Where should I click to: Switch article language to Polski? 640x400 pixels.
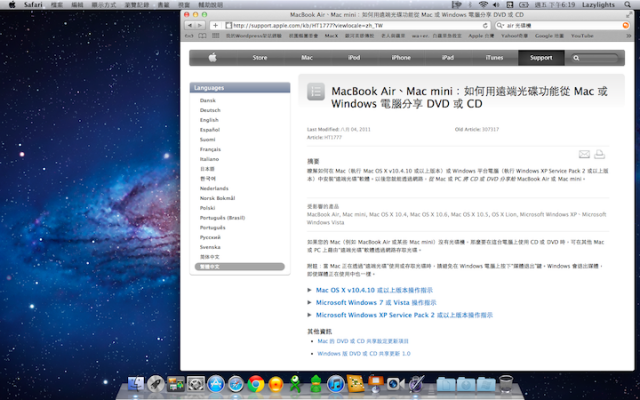coord(207,208)
